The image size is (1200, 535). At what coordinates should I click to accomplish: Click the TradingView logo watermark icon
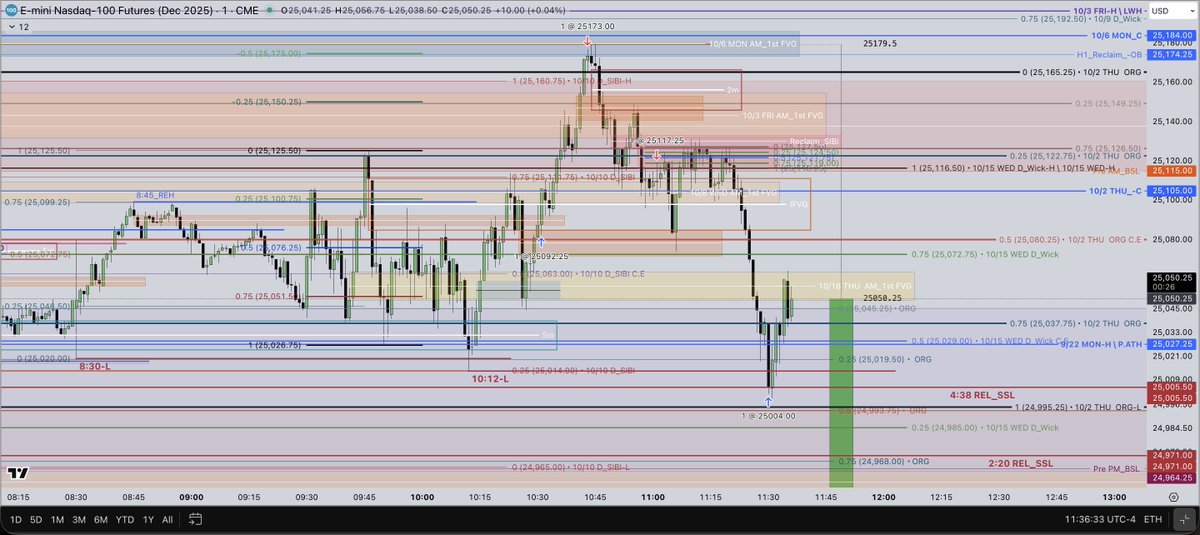click(x=17, y=474)
